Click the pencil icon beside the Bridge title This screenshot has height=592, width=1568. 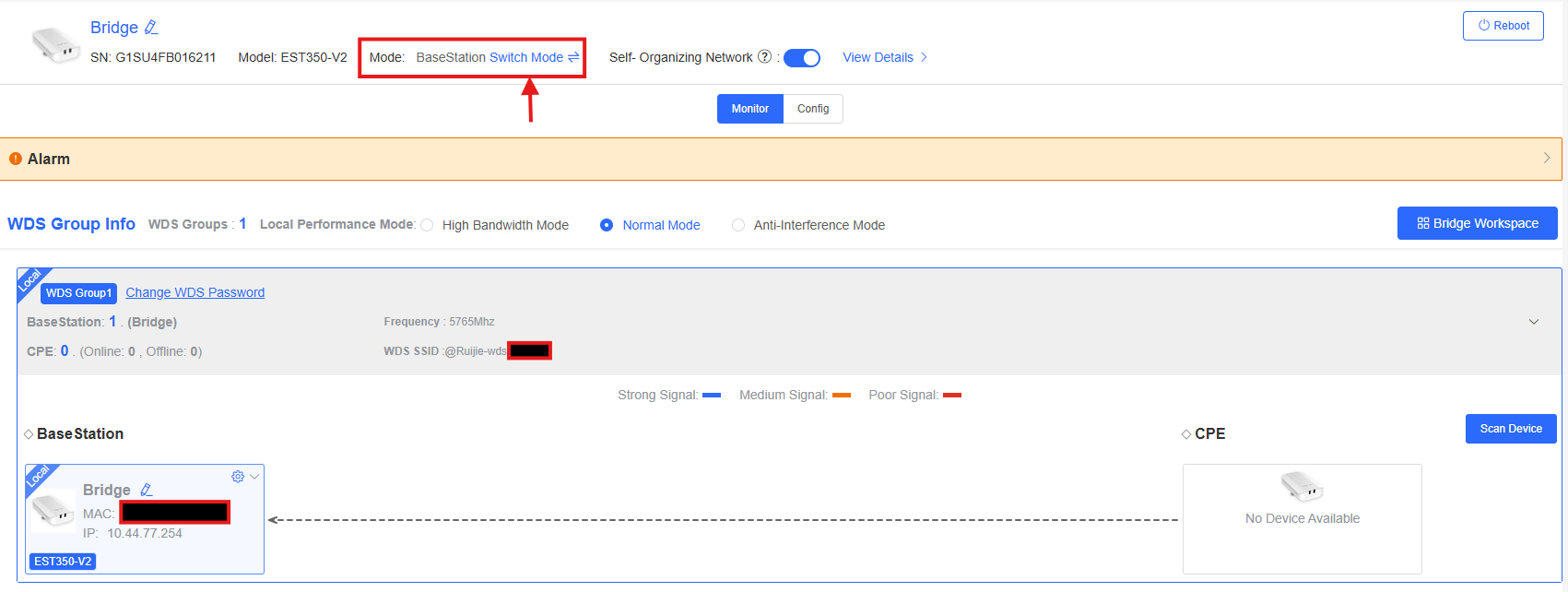click(x=151, y=28)
